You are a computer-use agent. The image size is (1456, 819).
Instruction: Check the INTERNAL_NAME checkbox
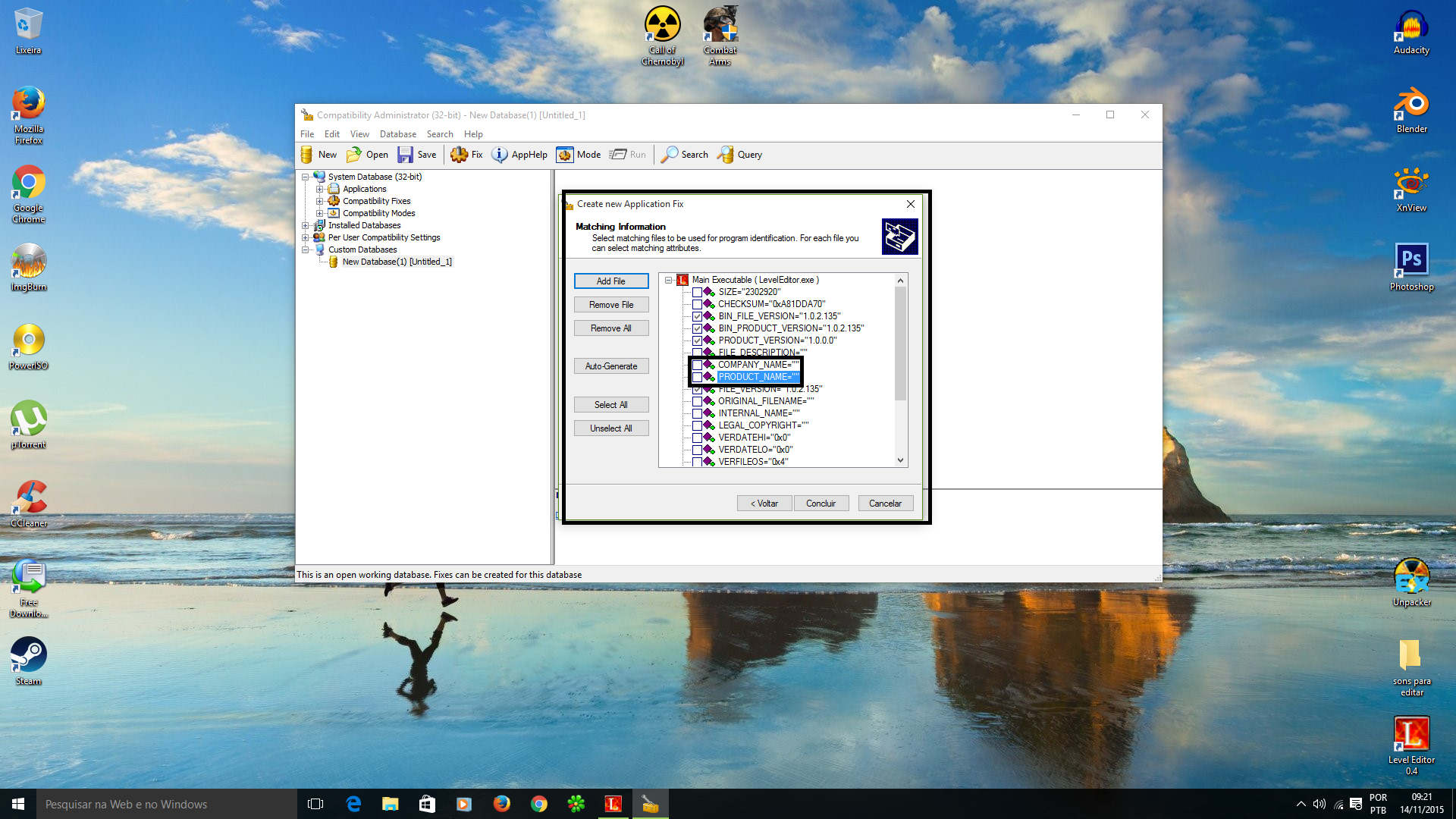697,413
